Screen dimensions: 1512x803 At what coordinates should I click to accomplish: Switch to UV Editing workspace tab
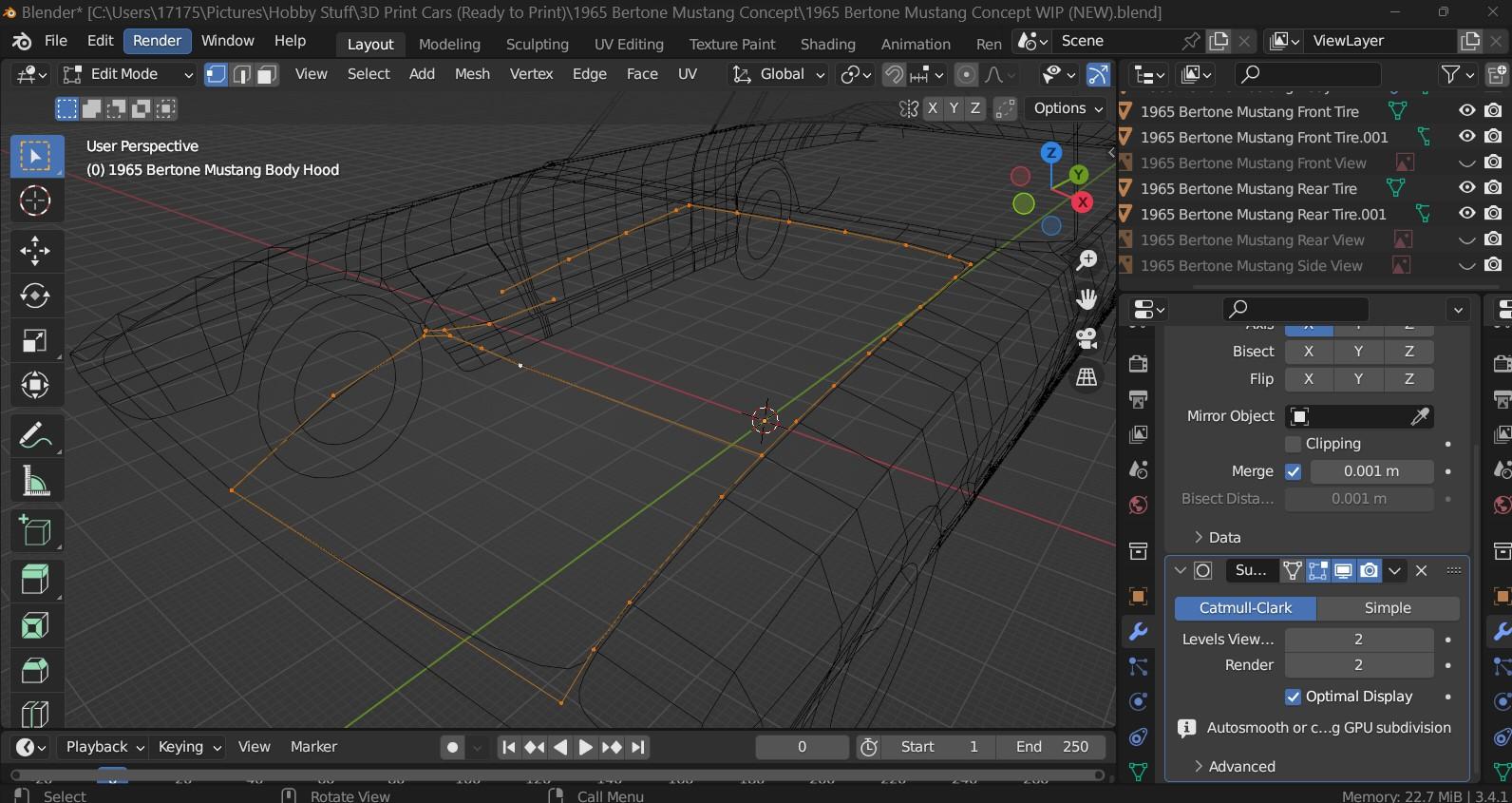[629, 45]
